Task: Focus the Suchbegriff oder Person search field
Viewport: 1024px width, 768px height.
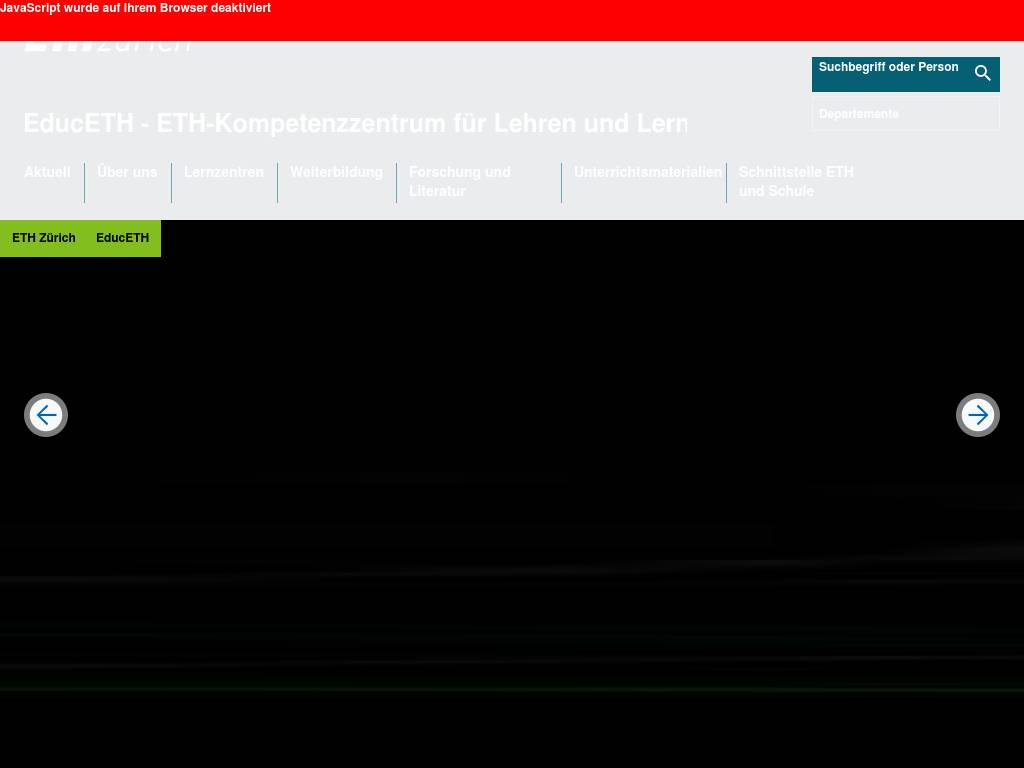Action: click(888, 73)
